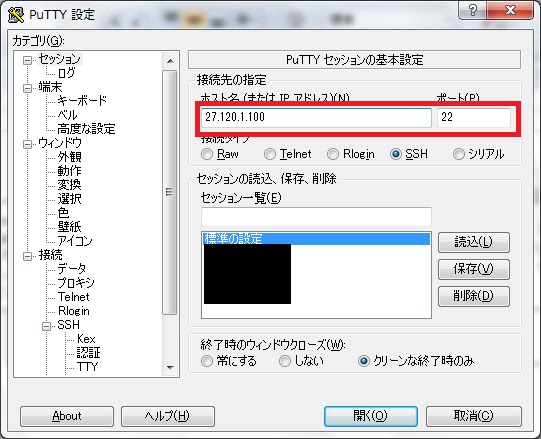Click the PuTTY icon in title bar

click(x=16, y=14)
